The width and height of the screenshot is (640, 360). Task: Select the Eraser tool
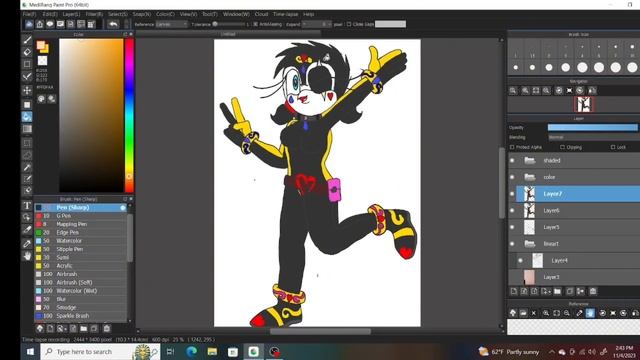click(27, 52)
